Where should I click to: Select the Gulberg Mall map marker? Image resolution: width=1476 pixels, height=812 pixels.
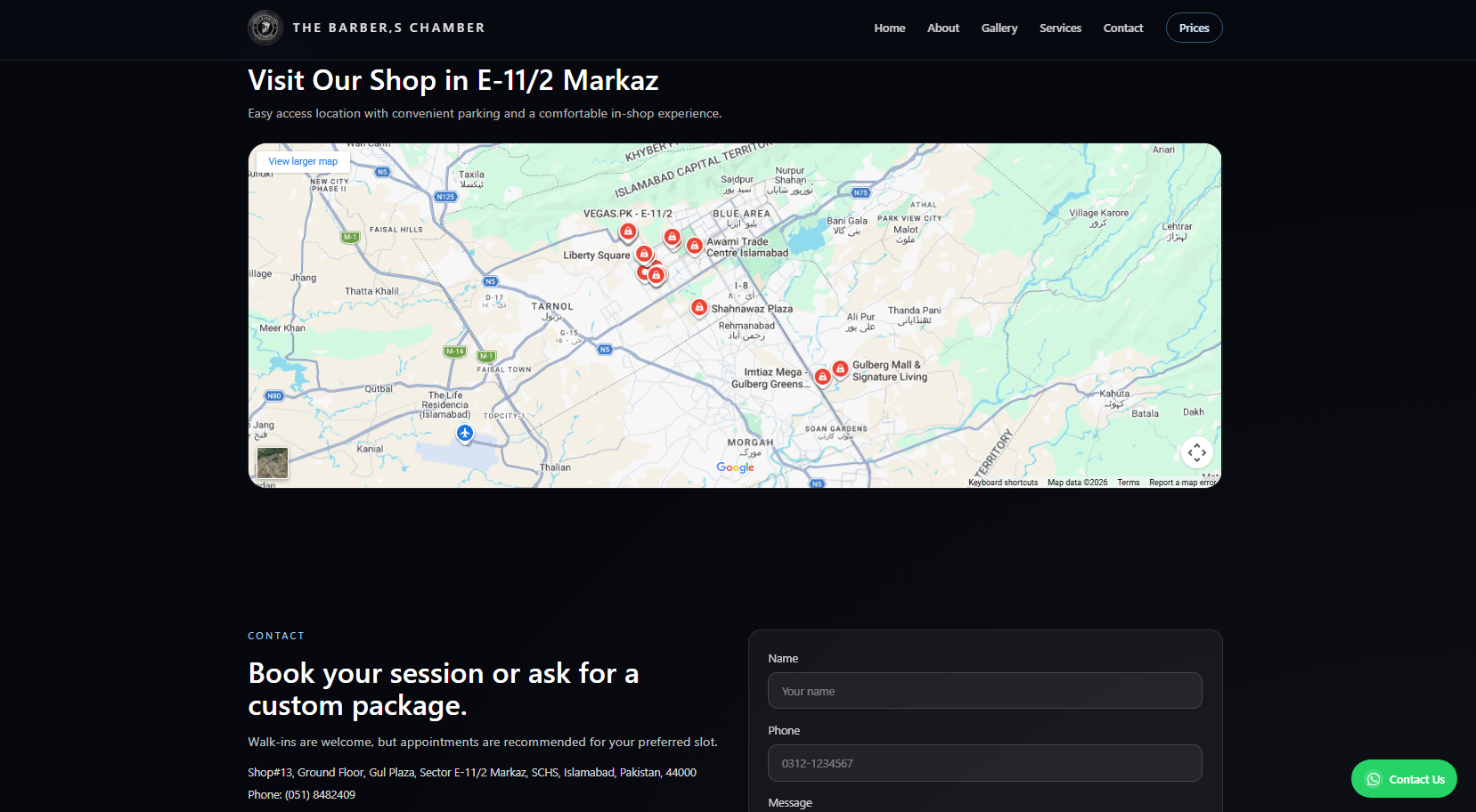tap(840, 369)
